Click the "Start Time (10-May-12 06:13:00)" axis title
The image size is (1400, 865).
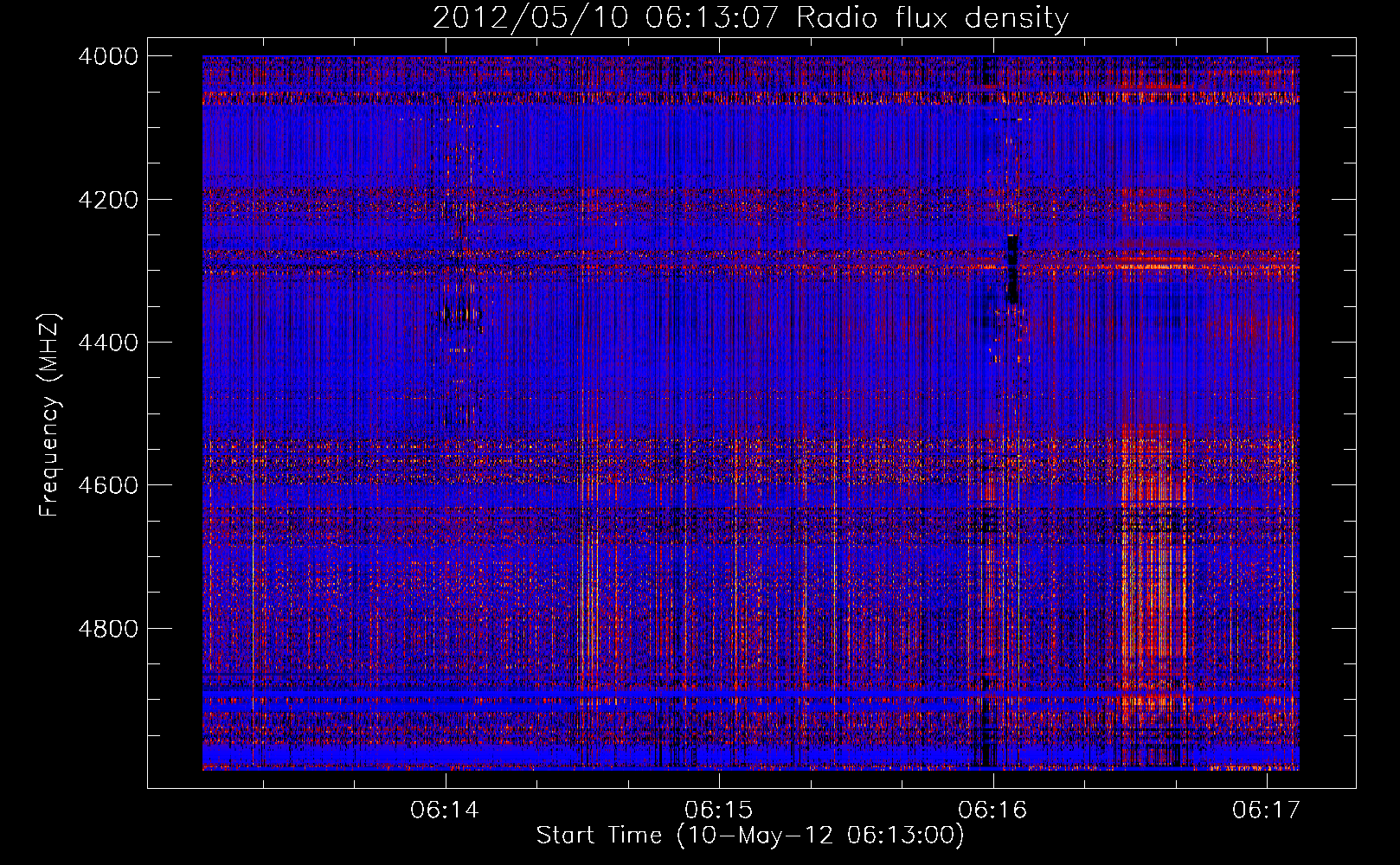click(750, 836)
